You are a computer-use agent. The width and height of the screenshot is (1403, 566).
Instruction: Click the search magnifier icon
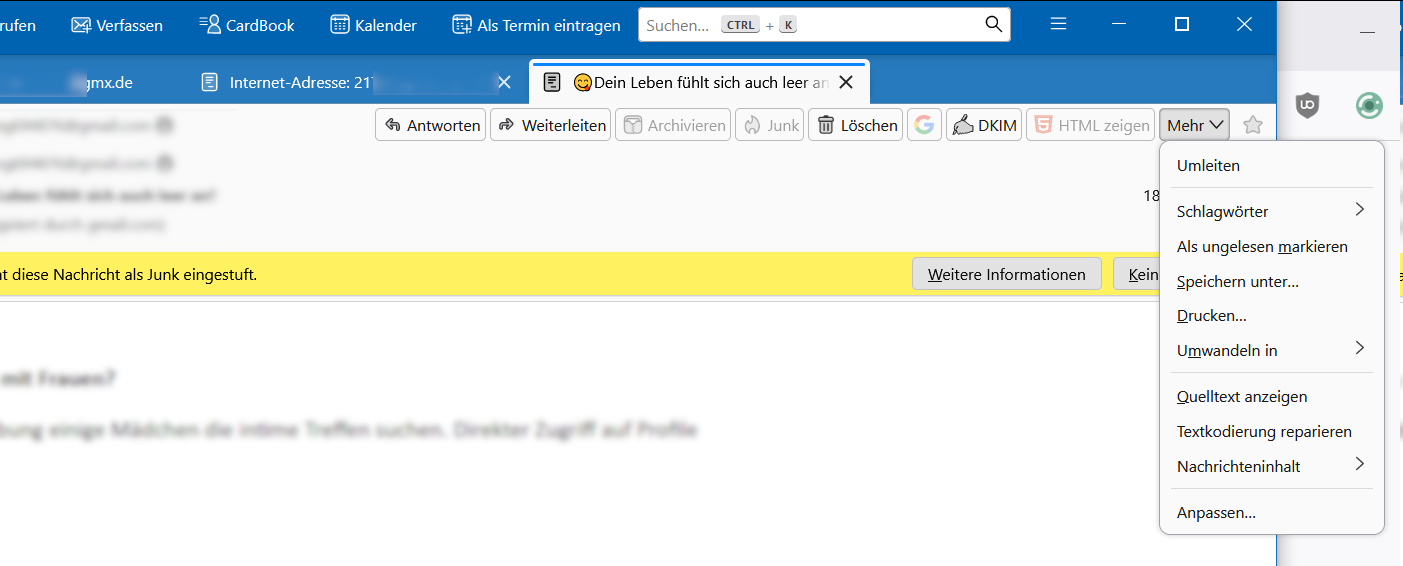(993, 25)
